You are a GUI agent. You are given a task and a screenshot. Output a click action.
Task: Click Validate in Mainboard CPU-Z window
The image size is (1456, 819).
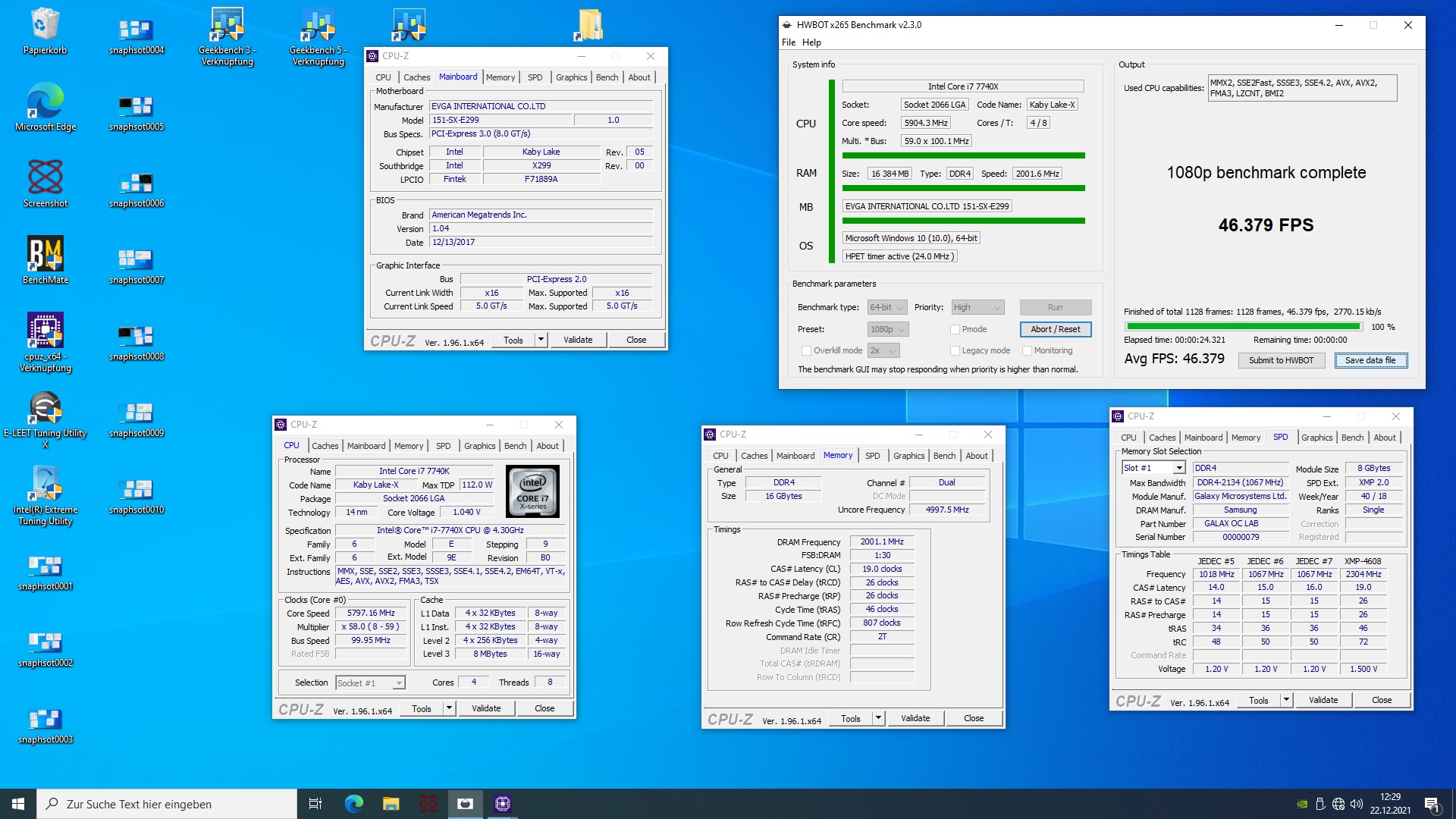pyautogui.click(x=578, y=340)
